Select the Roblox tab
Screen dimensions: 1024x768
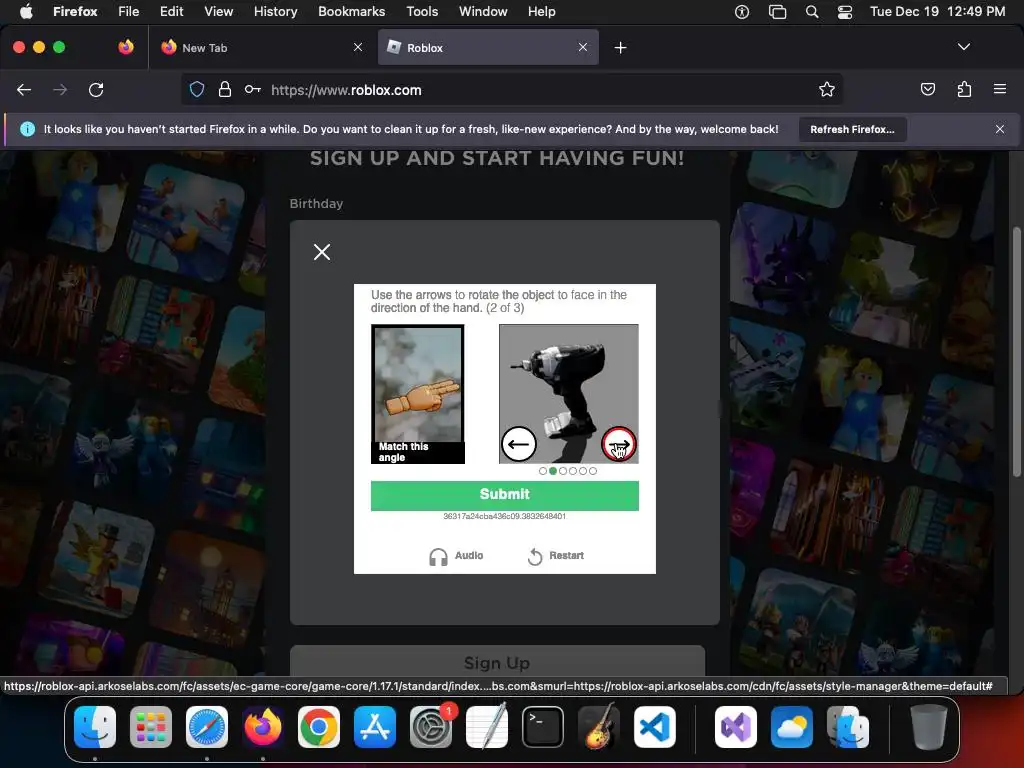coord(488,47)
